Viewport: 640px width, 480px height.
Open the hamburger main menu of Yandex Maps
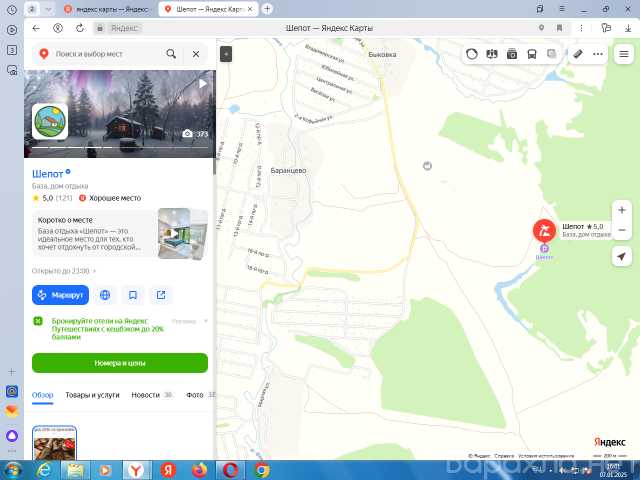624,54
